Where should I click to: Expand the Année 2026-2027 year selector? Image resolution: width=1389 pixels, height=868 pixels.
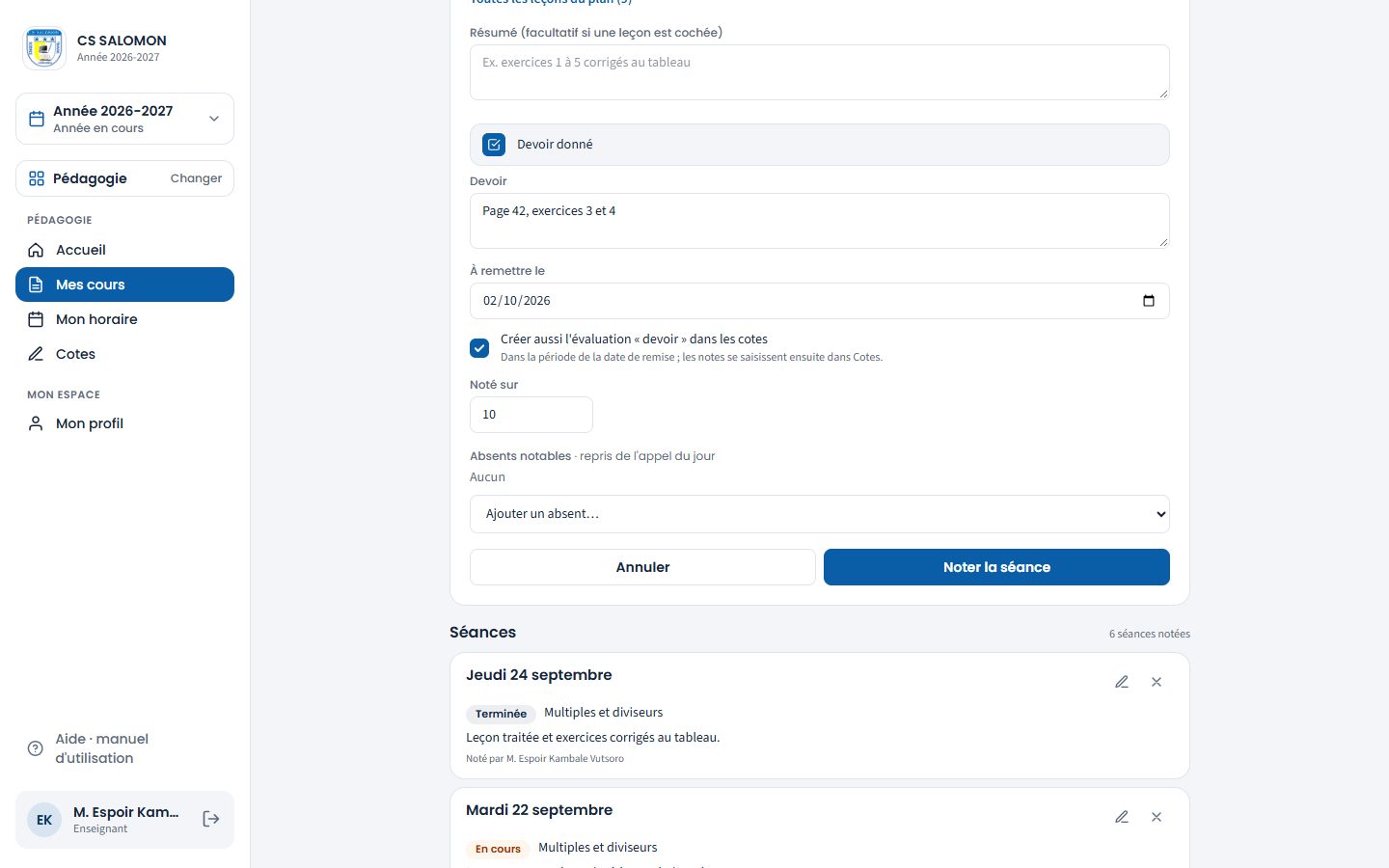click(x=124, y=119)
